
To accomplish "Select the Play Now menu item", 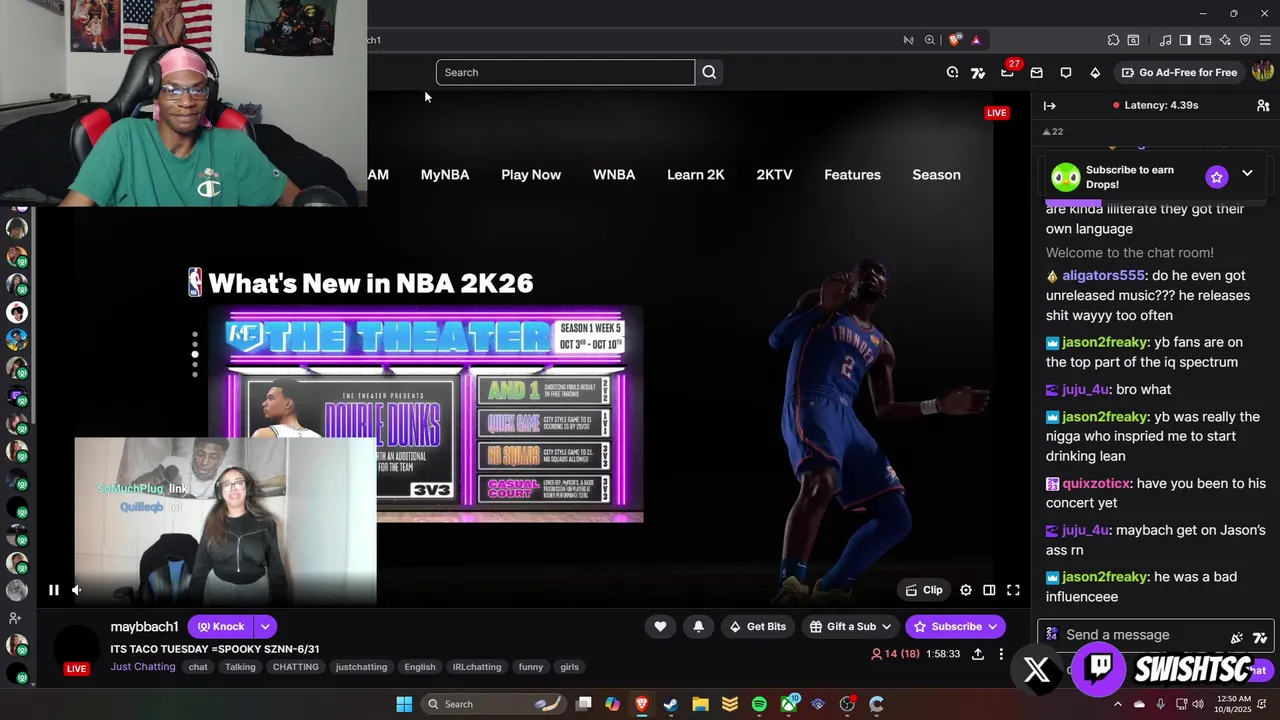I will (531, 174).
